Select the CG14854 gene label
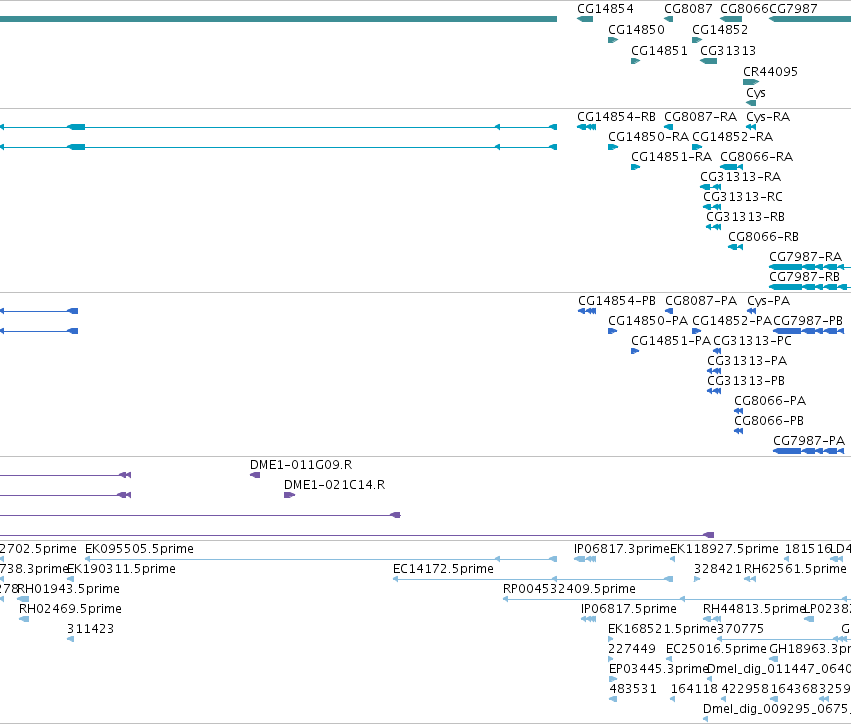Viewport: 851px width, 724px height. 605,9
